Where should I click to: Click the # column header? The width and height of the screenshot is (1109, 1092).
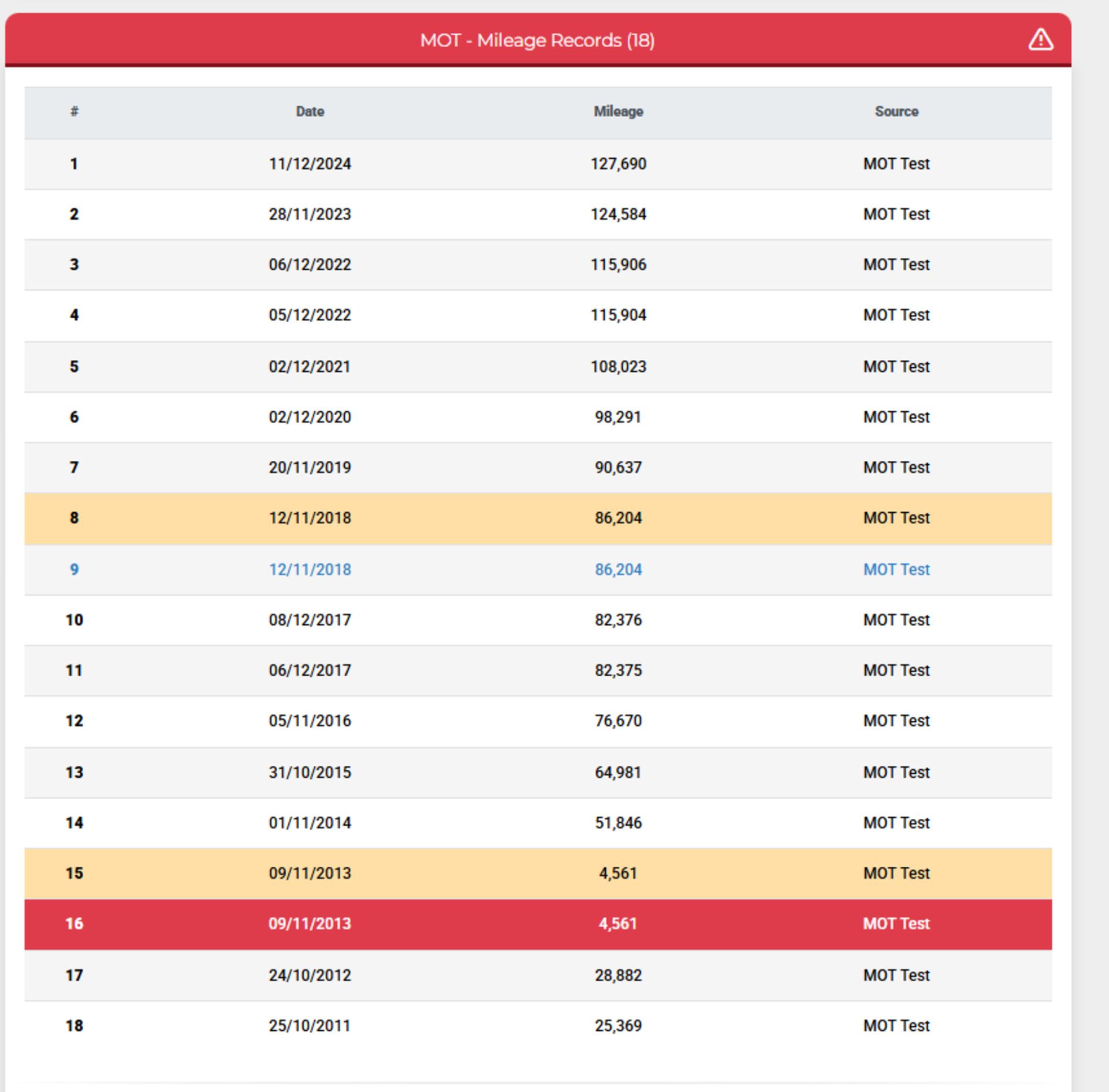coord(74,111)
